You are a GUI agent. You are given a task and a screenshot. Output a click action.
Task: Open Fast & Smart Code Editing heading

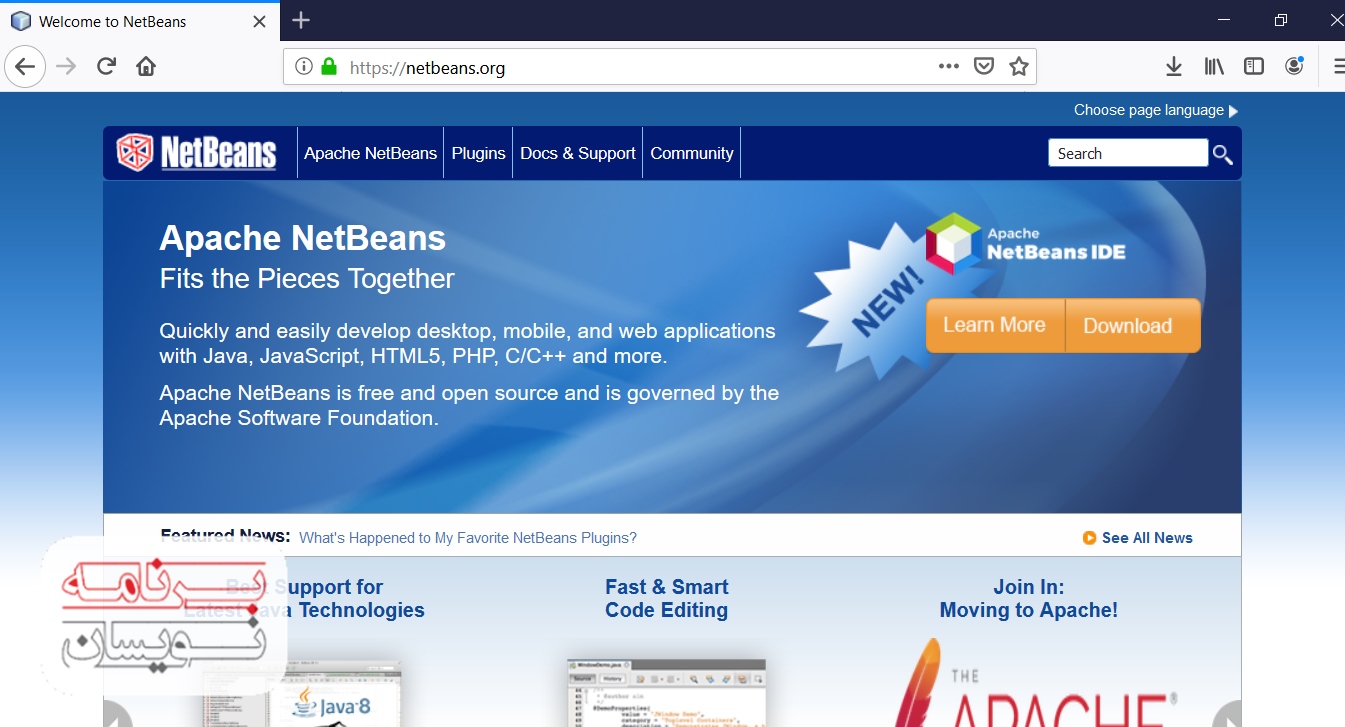pyautogui.click(x=666, y=598)
